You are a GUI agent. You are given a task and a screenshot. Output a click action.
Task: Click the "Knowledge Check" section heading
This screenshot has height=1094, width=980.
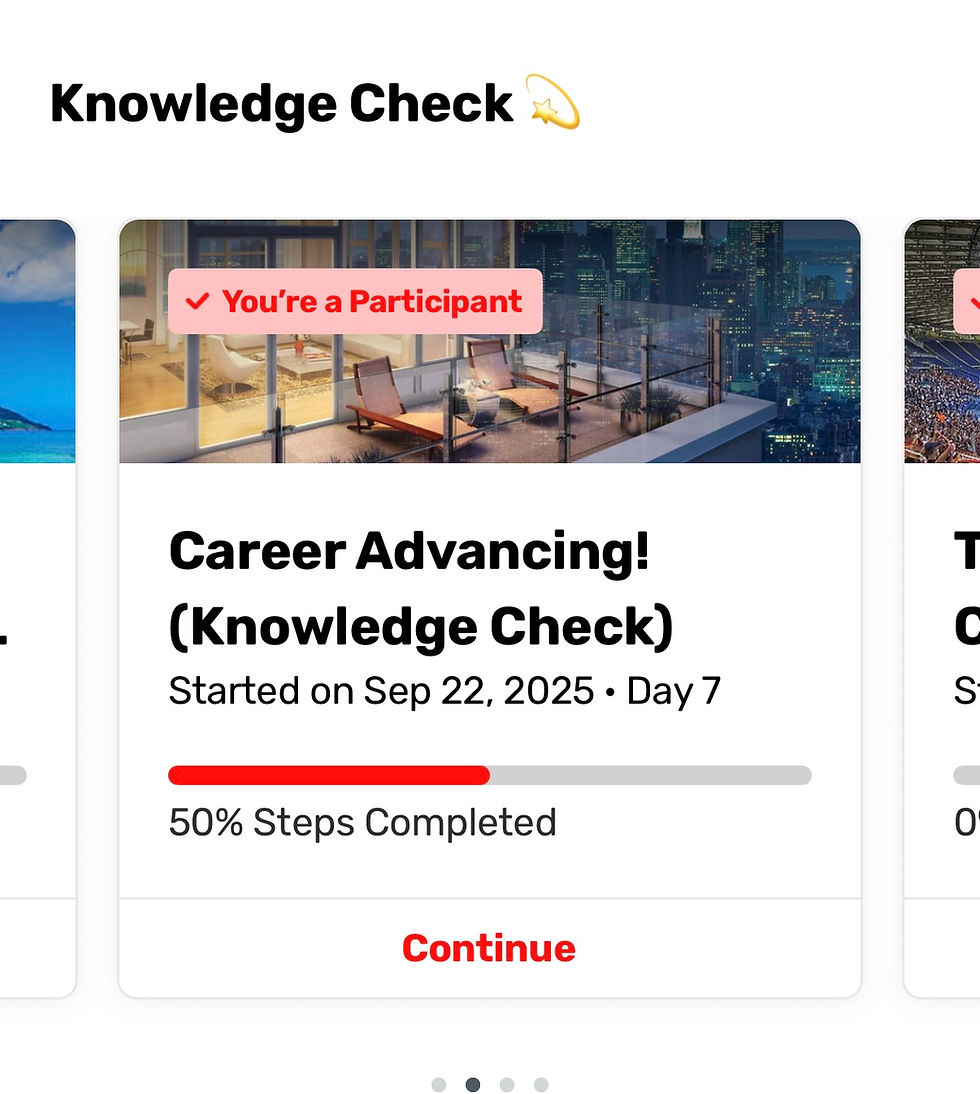tap(281, 104)
